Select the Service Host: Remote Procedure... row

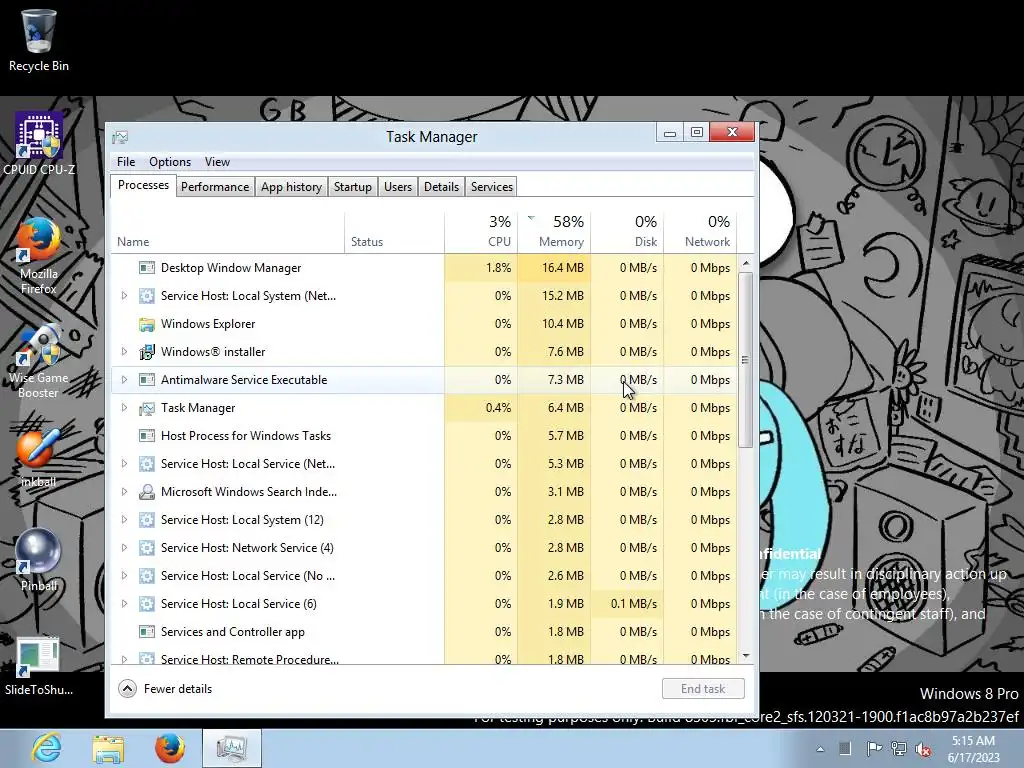(x=424, y=656)
